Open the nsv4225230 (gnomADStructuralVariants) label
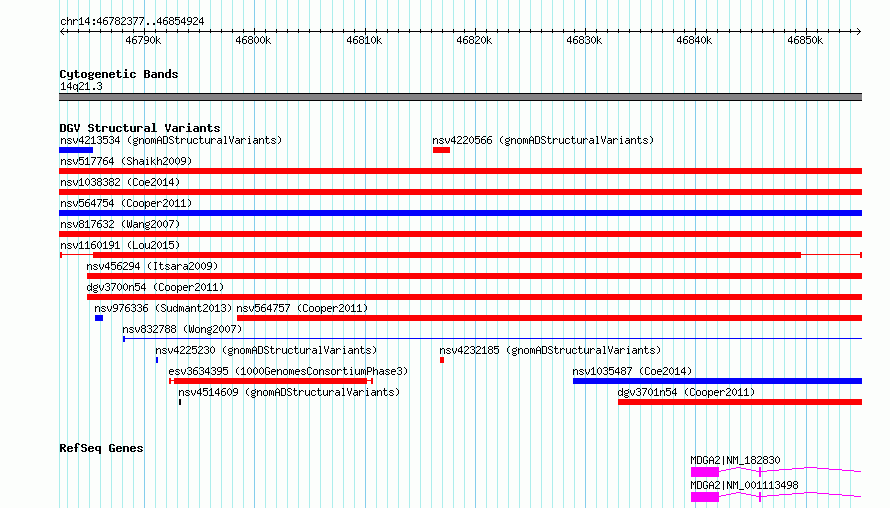 click(x=266, y=350)
